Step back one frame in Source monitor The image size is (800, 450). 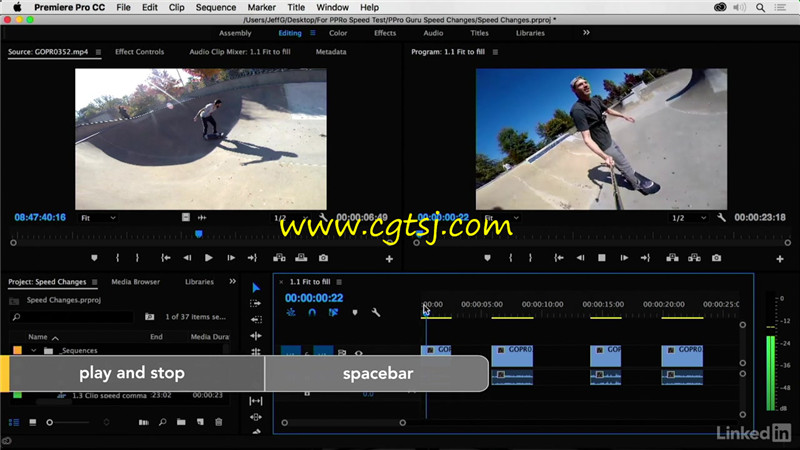point(187,258)
